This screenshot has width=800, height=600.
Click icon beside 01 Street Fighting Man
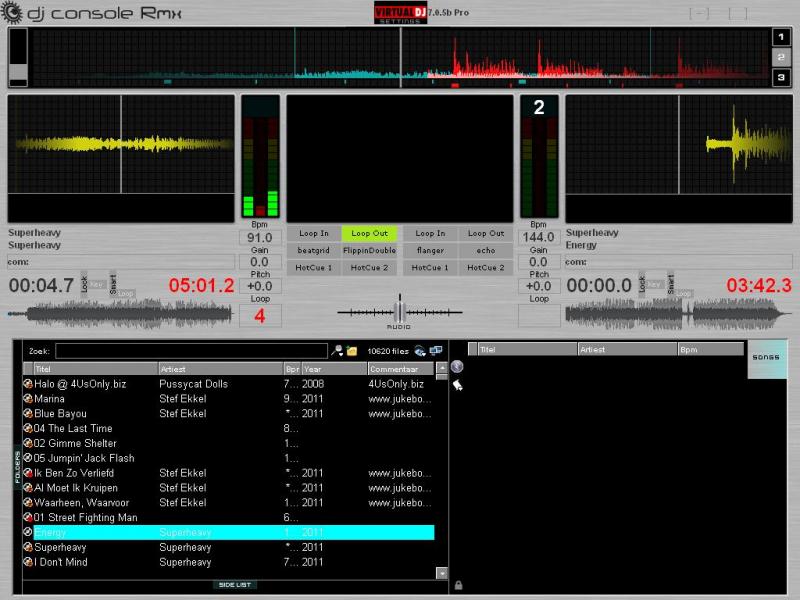pos(28,517)
